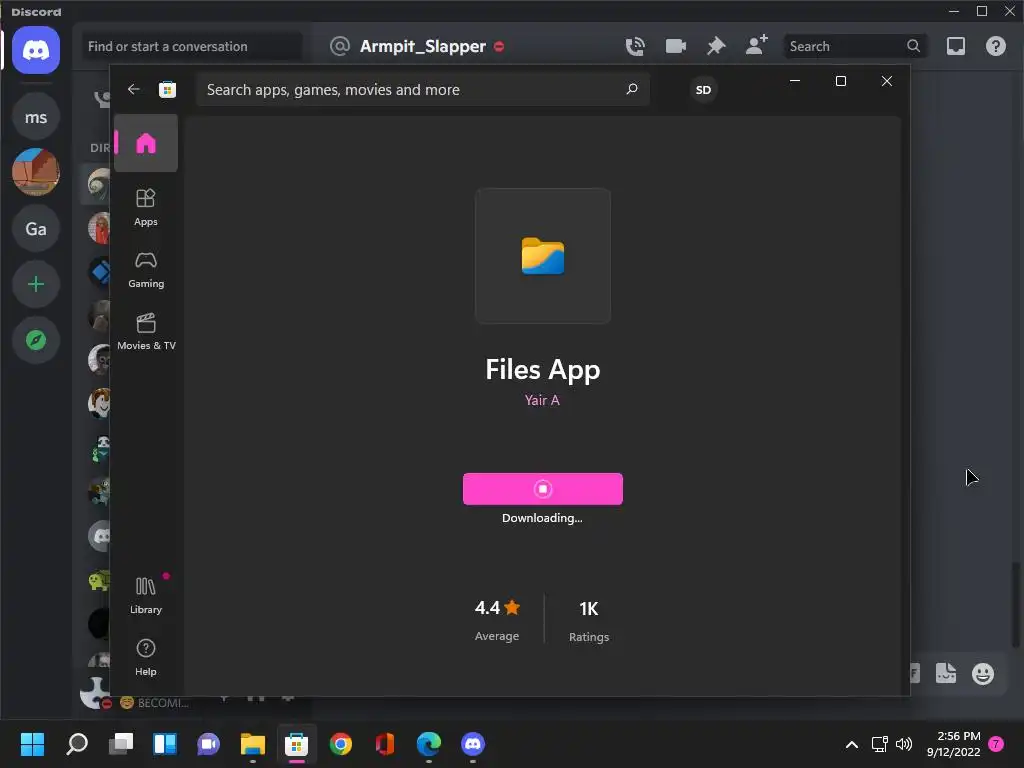Image resolution: width=1024 pixels, height=768 pixels.
Task: Open File Explorer from taskbar
Action: coord(253,744)
